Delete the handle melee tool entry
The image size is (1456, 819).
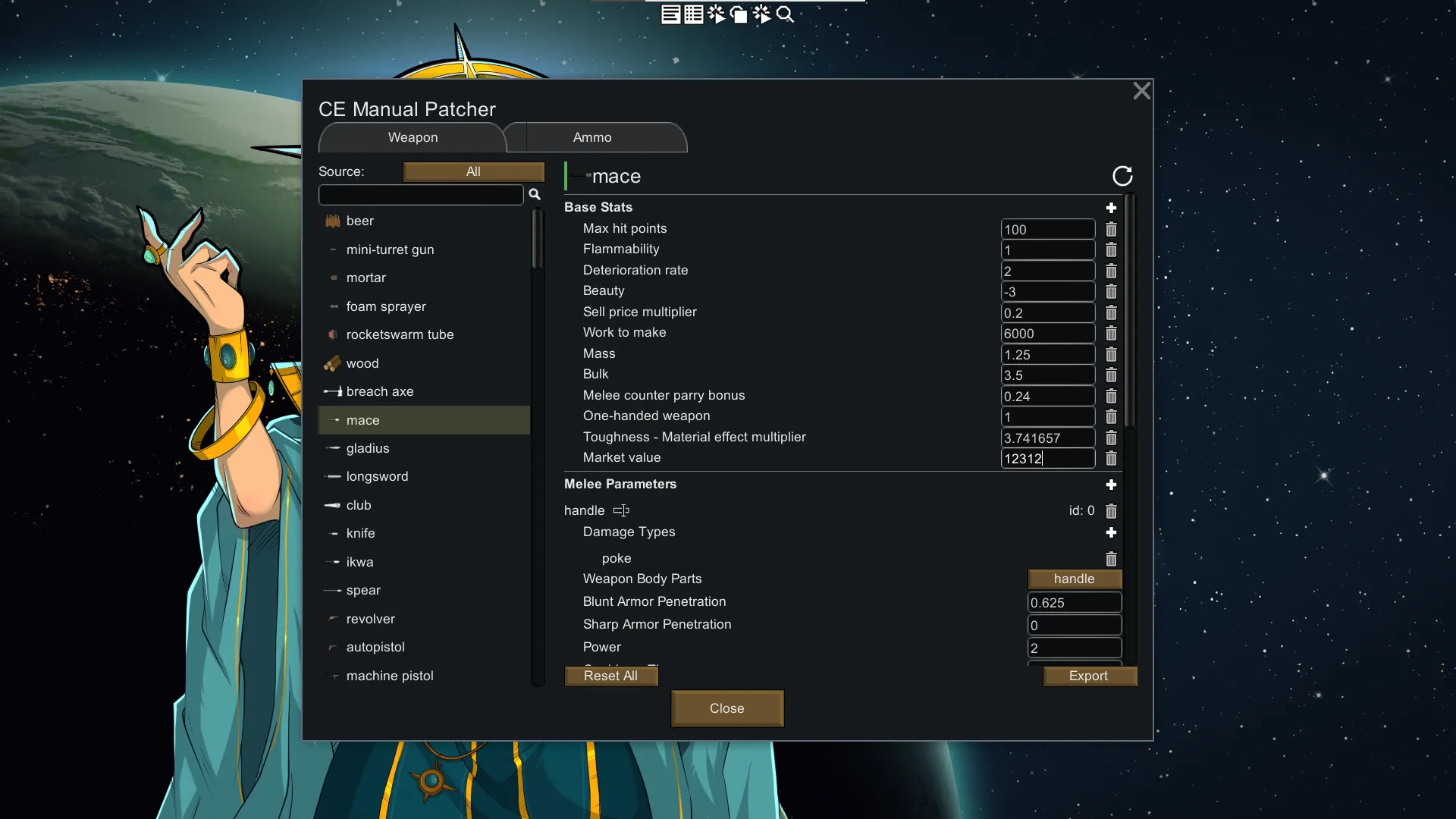tap(1111, 511)
